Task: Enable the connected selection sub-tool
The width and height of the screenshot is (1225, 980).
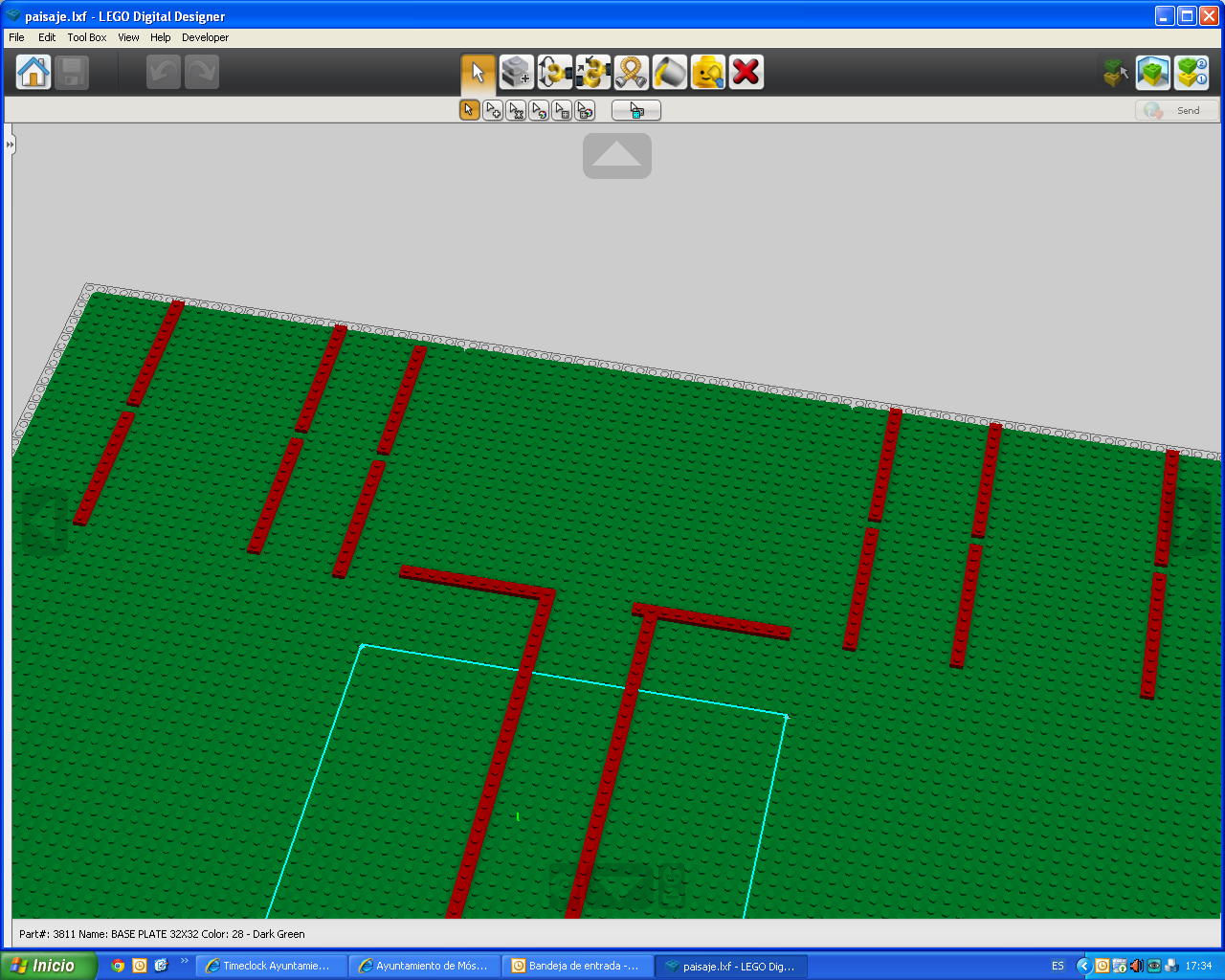Action: point(516,110)
